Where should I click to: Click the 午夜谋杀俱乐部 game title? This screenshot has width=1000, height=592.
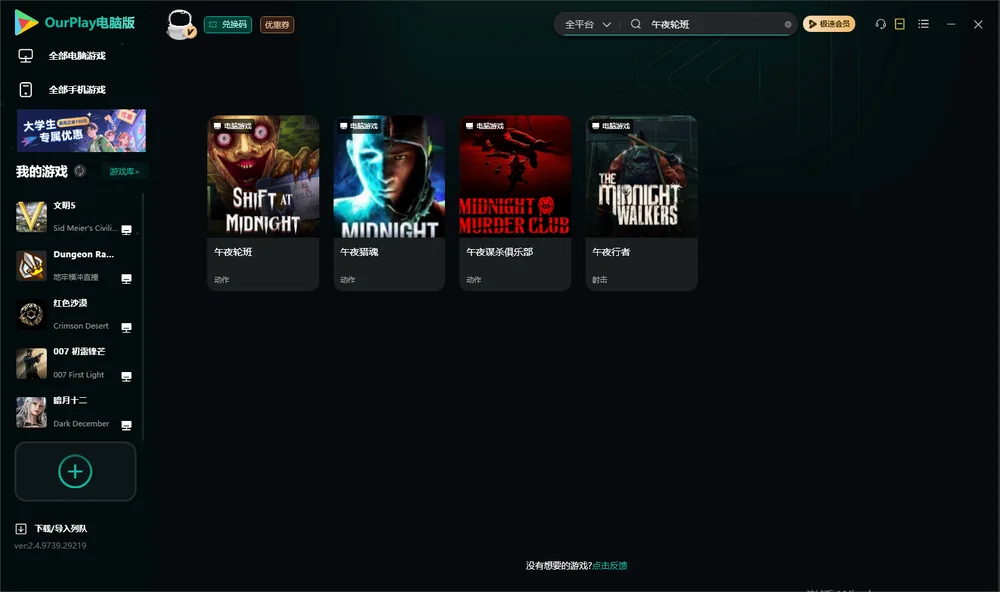pyautogui.click(x=500, y=252)
